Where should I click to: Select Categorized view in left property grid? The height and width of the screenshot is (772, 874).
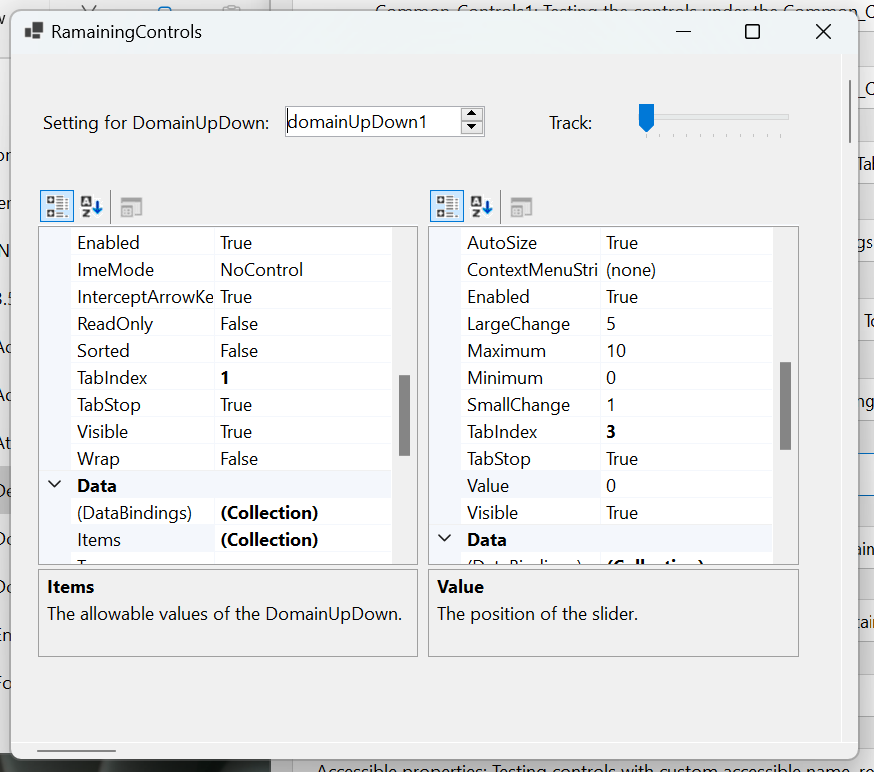[57, 206]
